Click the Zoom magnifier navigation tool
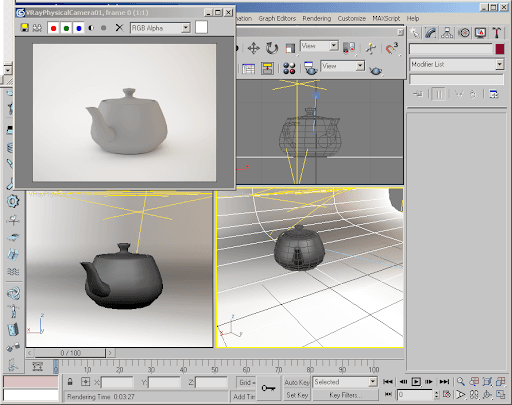This screenshot has height=405, width=512. click(x=460, y=382)
